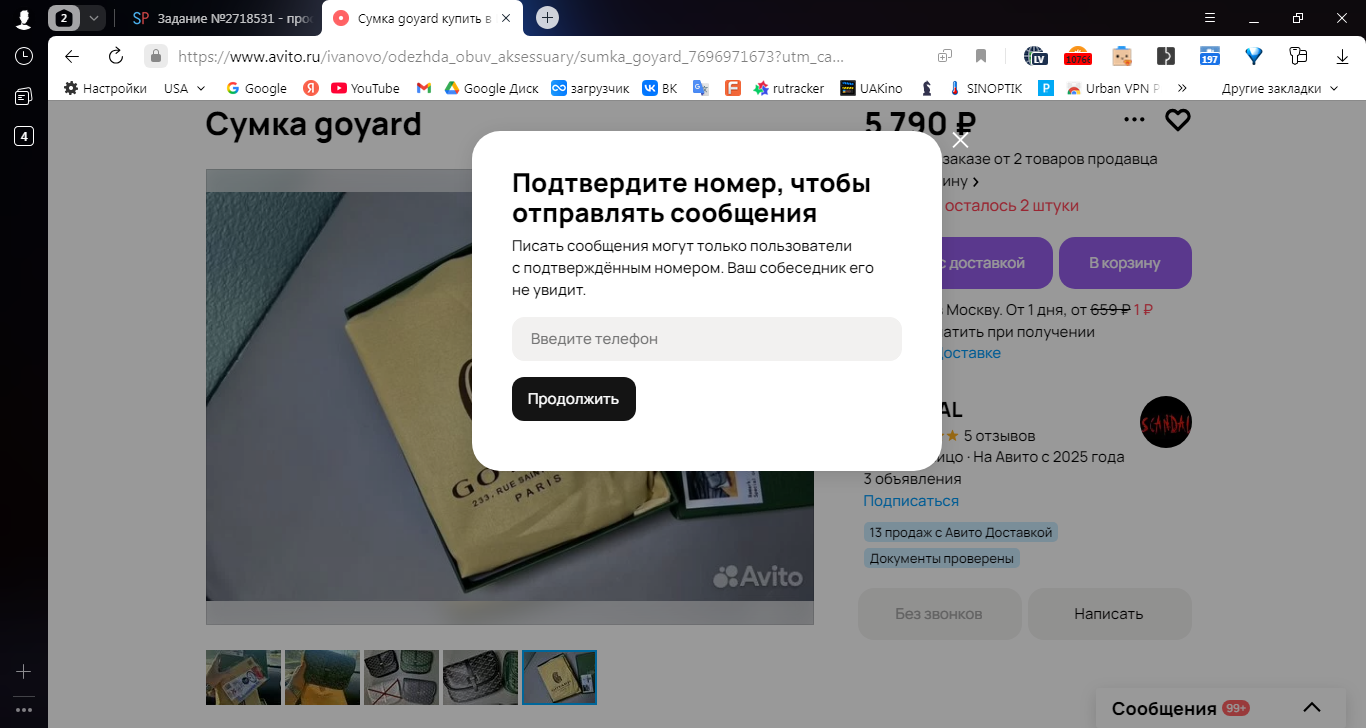
Task: Click the 'Продолжить' button
Action: pos(574,399)
